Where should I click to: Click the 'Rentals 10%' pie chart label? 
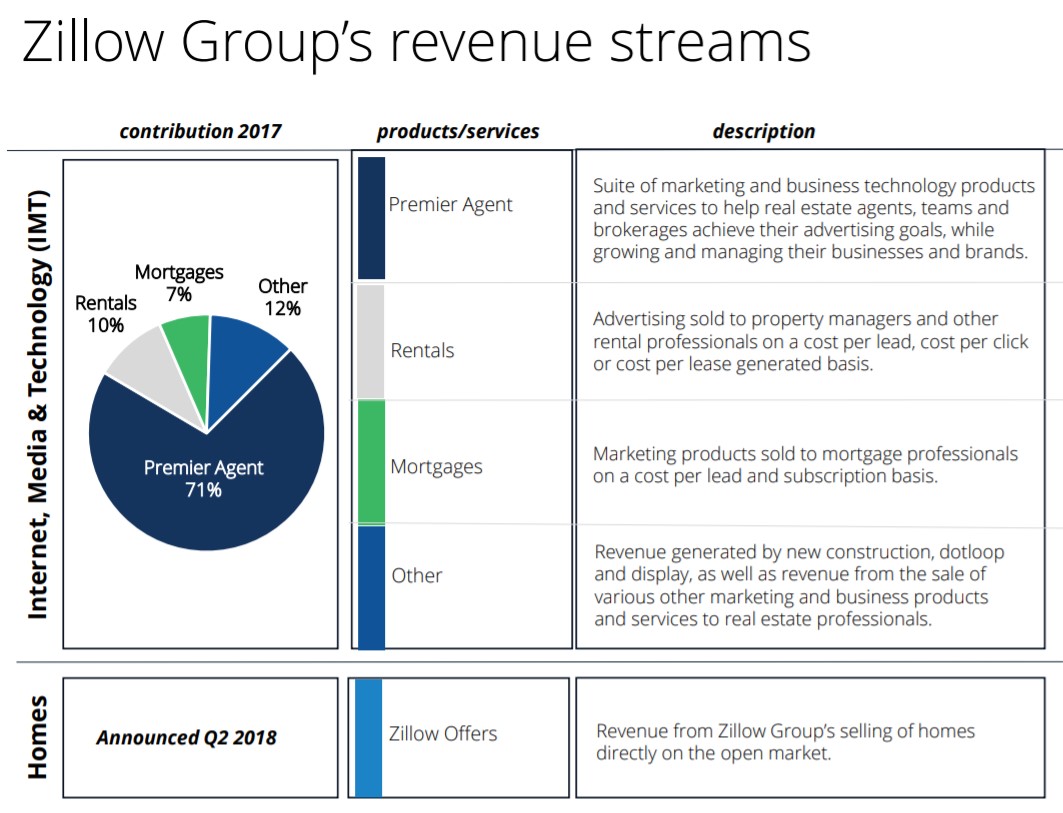(106, 314)
